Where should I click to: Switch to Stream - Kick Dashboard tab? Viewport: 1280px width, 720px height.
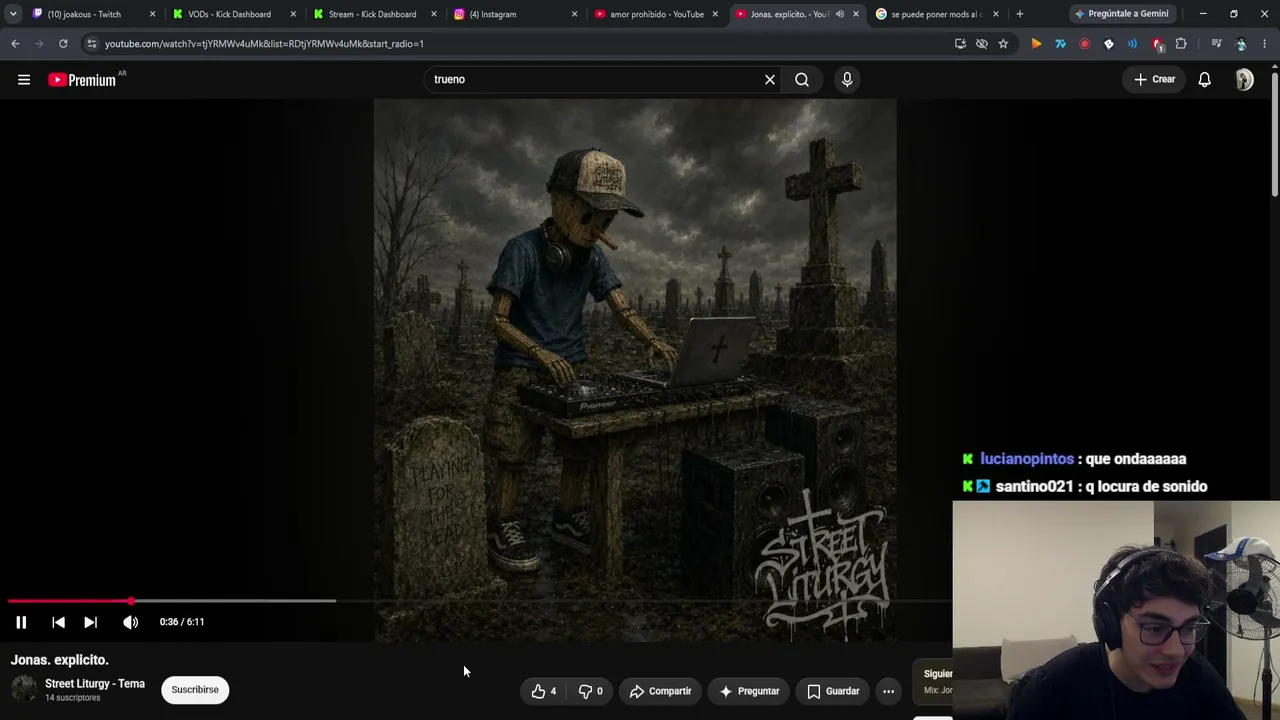pyautogui.click(x=370, y=14)
